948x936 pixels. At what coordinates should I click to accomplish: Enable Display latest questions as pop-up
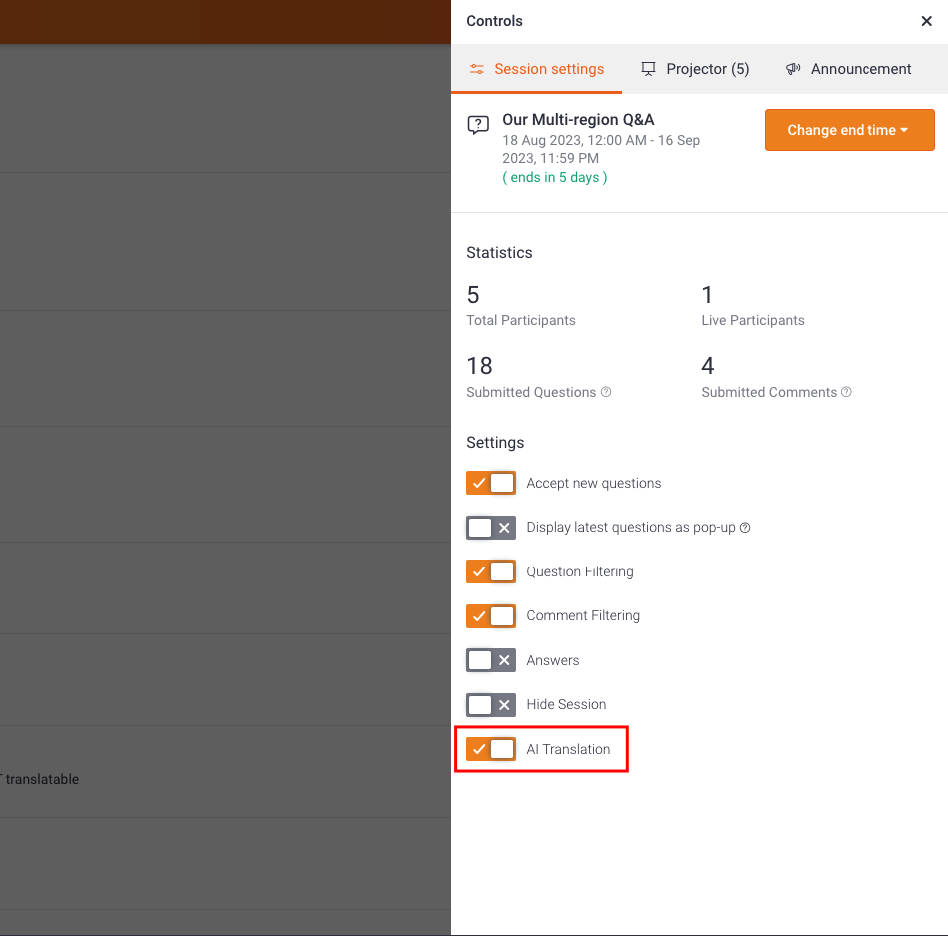click(491, 527)
